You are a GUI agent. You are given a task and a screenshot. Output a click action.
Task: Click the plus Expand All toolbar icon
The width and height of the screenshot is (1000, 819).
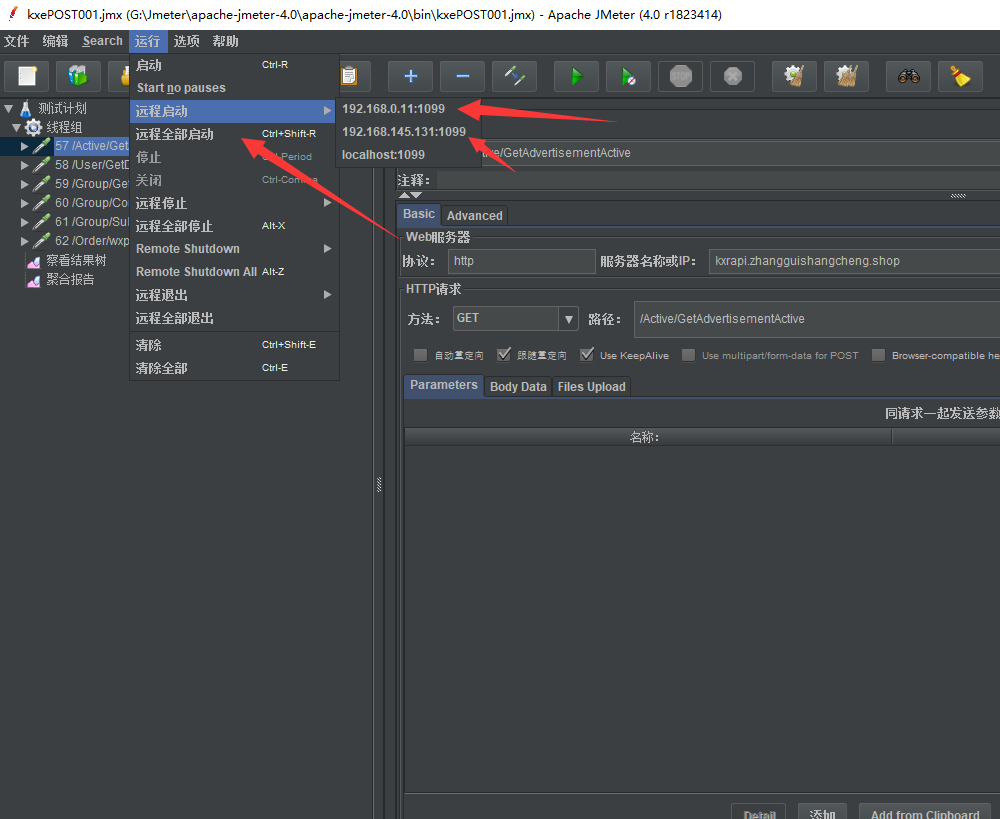pyautogui.click(x=410, y=76)
